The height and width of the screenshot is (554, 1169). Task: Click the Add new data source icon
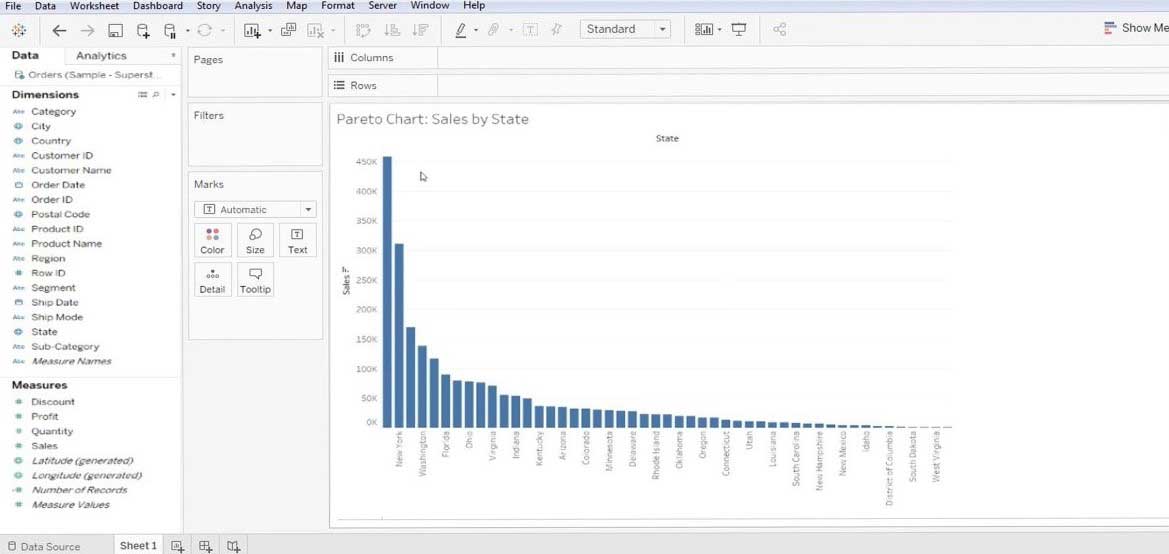pyautogui.click(x=143, y=30)
